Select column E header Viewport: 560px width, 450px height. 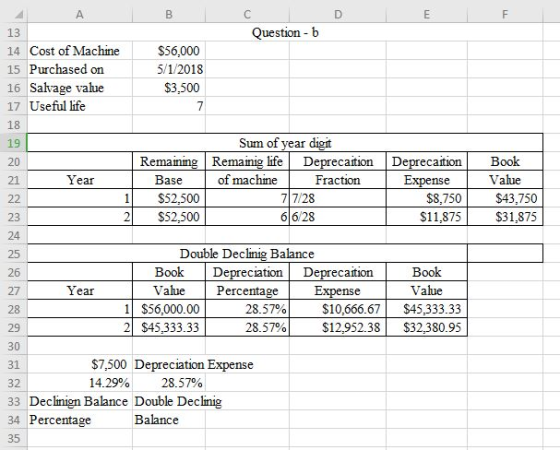pyautogui.click(x=426, y=15)
